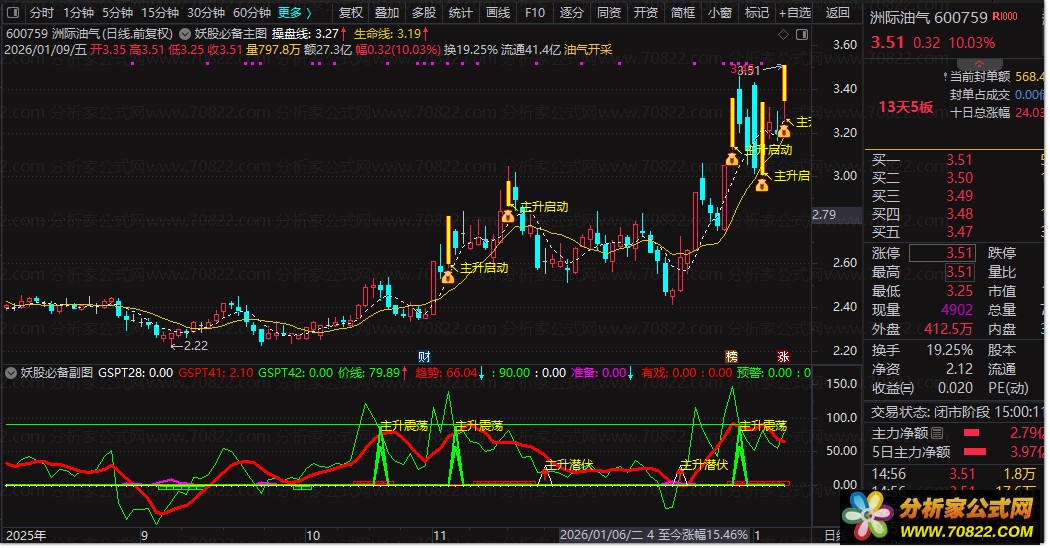Toggle the left sidebar panel icon
The image size is (1050, 548).
[x=12, y=12]
